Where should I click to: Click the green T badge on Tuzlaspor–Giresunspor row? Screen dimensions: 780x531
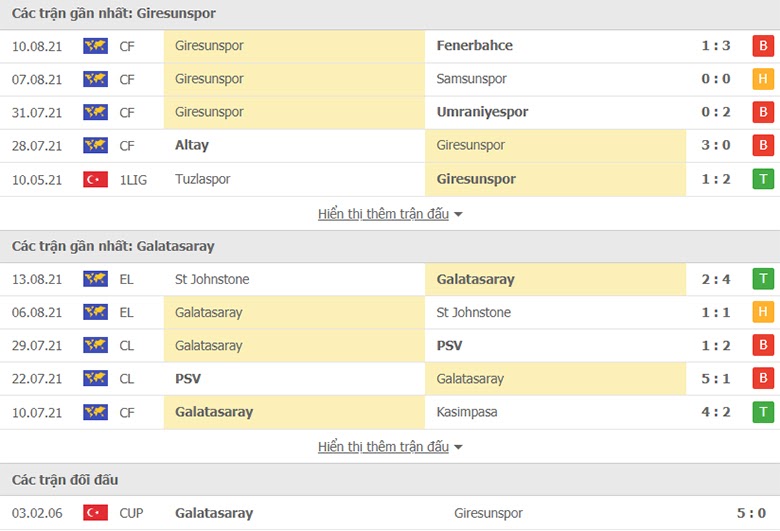763,179
